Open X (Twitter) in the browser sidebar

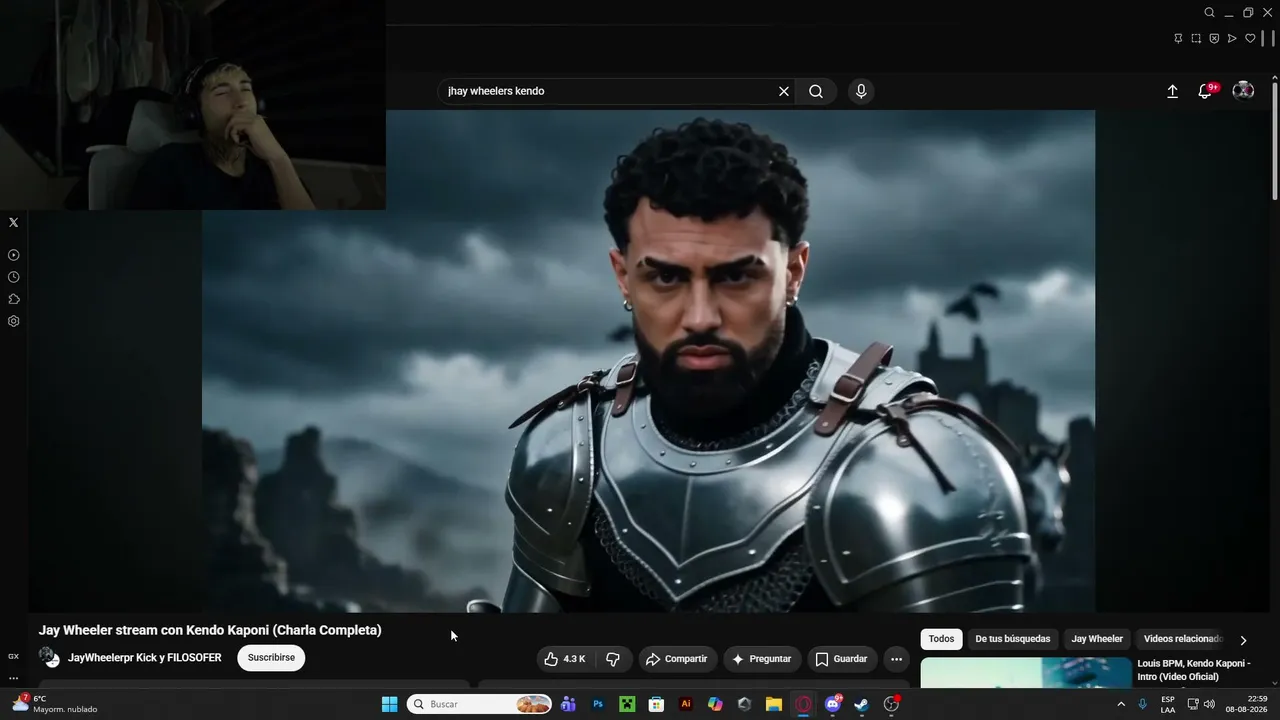[x=14, y=222]
